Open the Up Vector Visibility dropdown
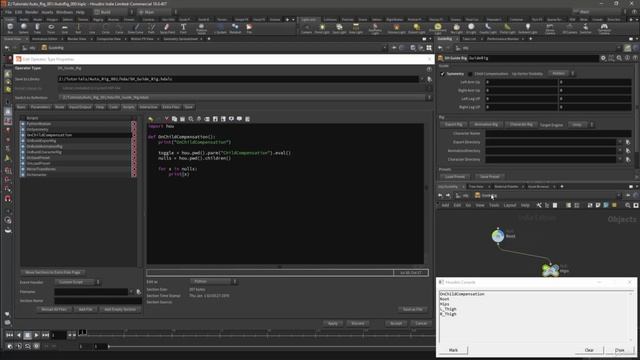The width and height of the screenshot is (640, 360). 561,73
